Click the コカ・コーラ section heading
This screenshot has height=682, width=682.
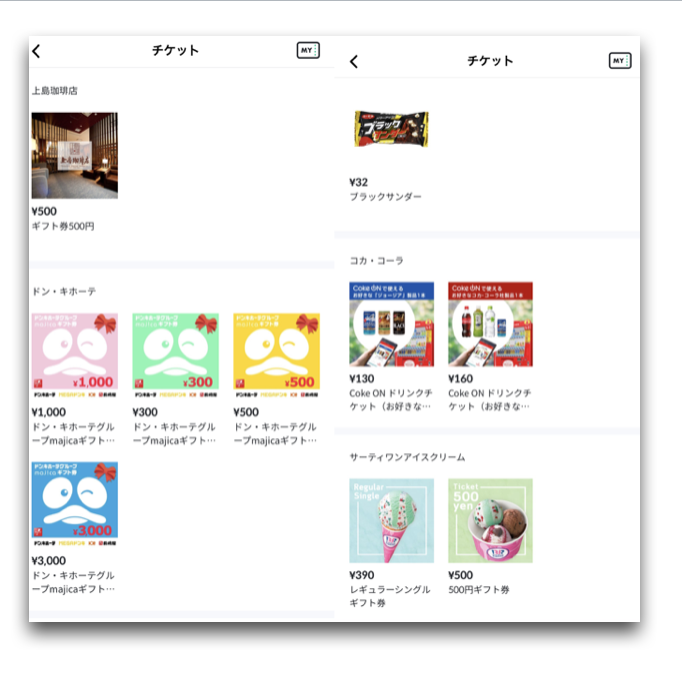[x=376, y=261]
